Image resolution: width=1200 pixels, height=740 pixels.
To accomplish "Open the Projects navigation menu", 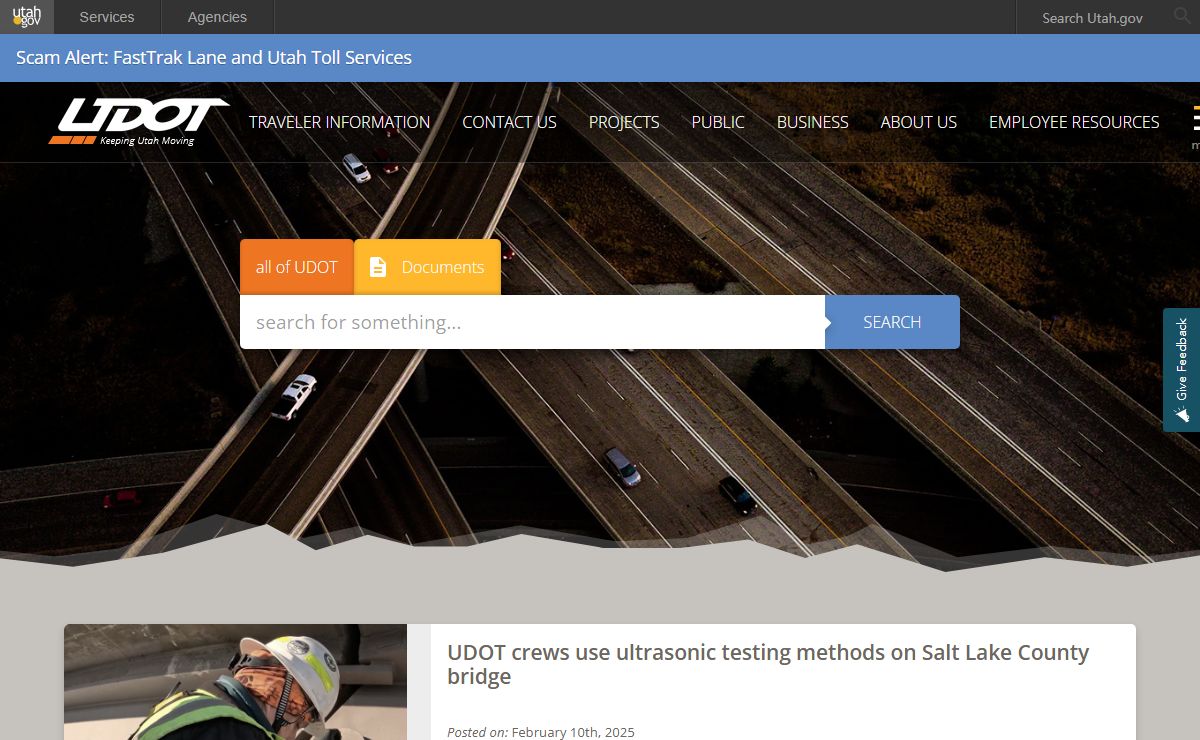I will 624,122.
